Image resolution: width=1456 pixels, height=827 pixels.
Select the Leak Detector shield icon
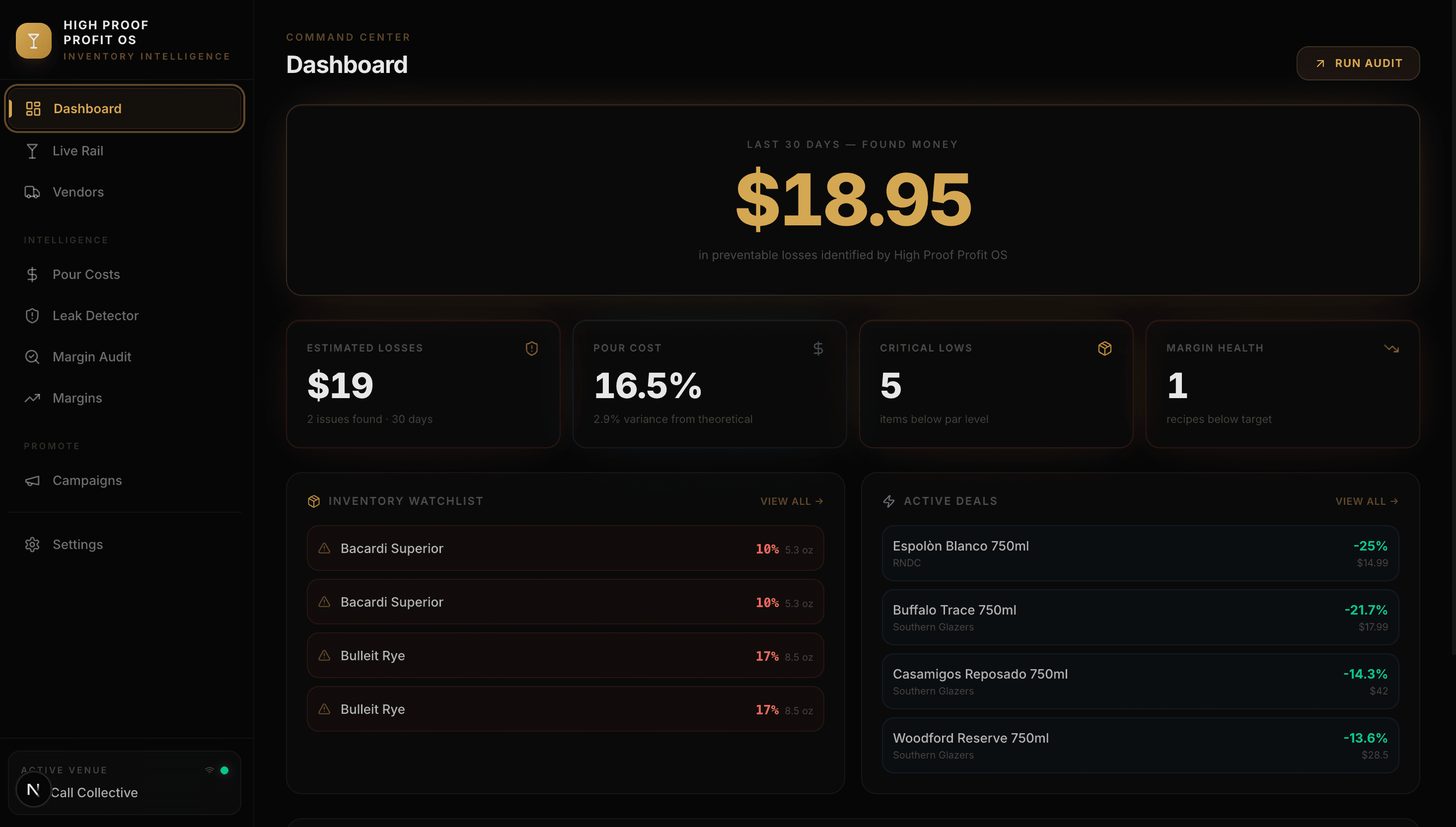pos(32,315)
